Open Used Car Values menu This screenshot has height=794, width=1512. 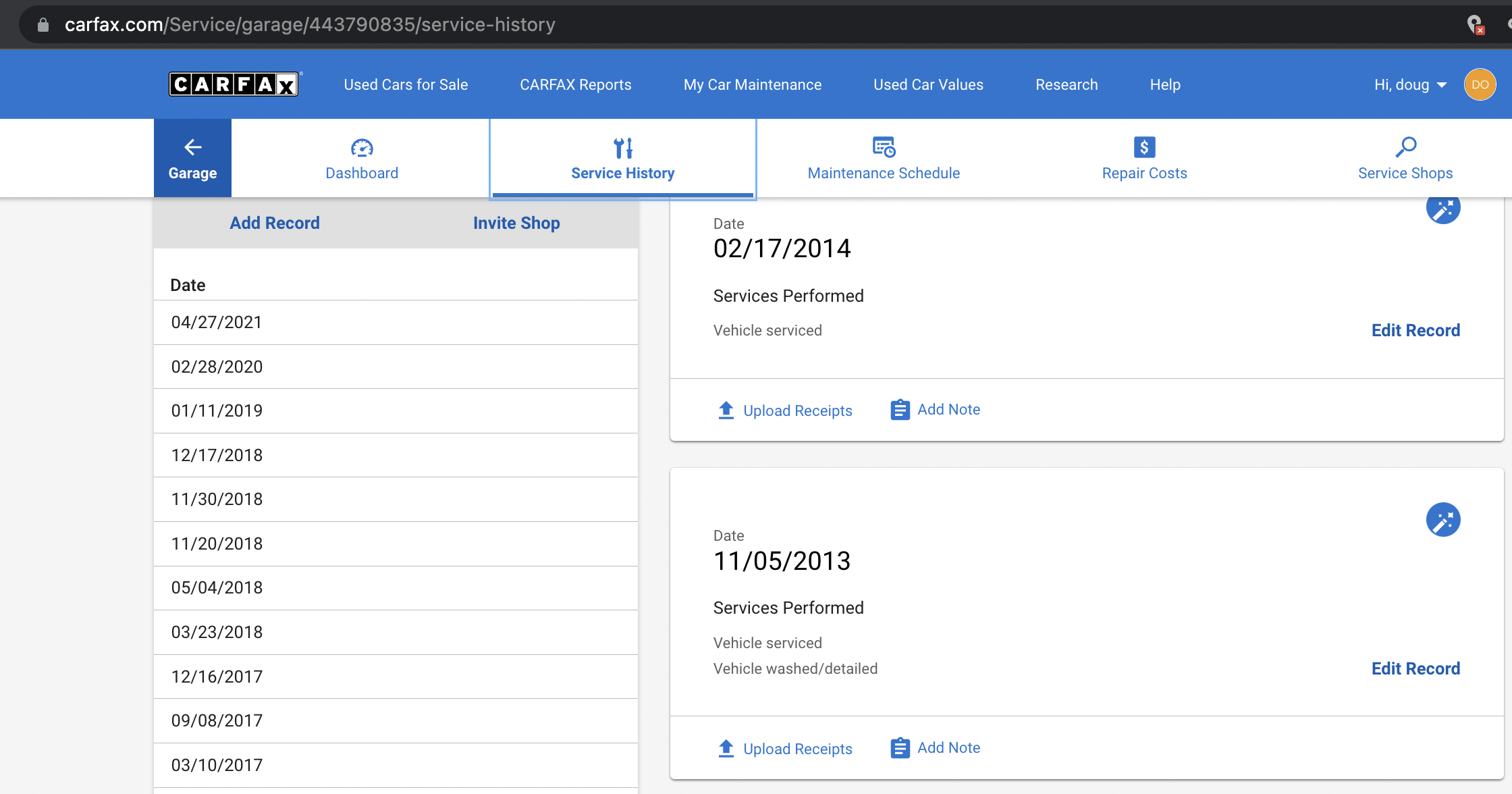tap(929, 84)
